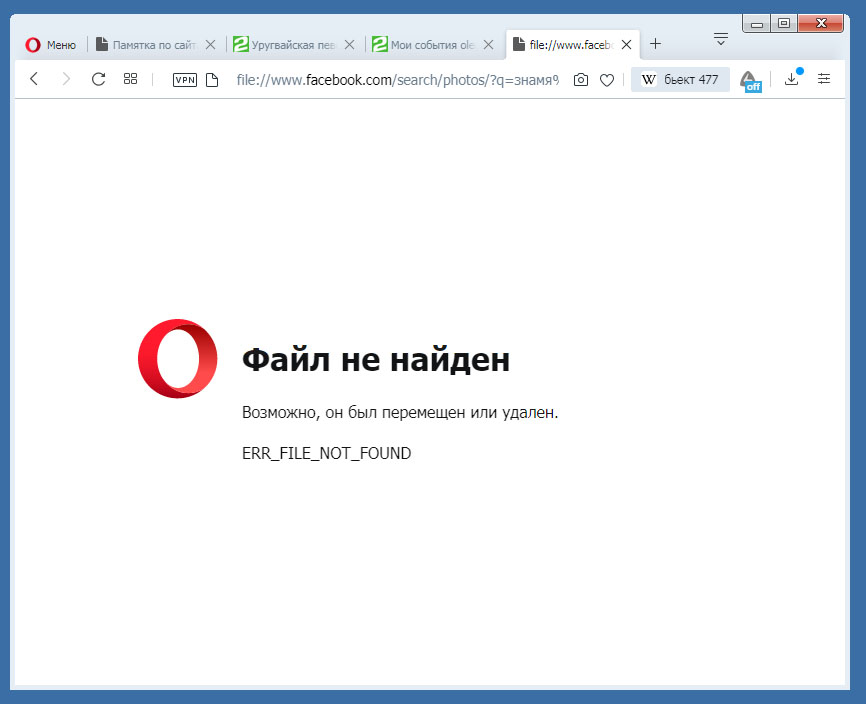
Task: Click the Wikipedia search box бьект 477
Action: click(680, 80)
